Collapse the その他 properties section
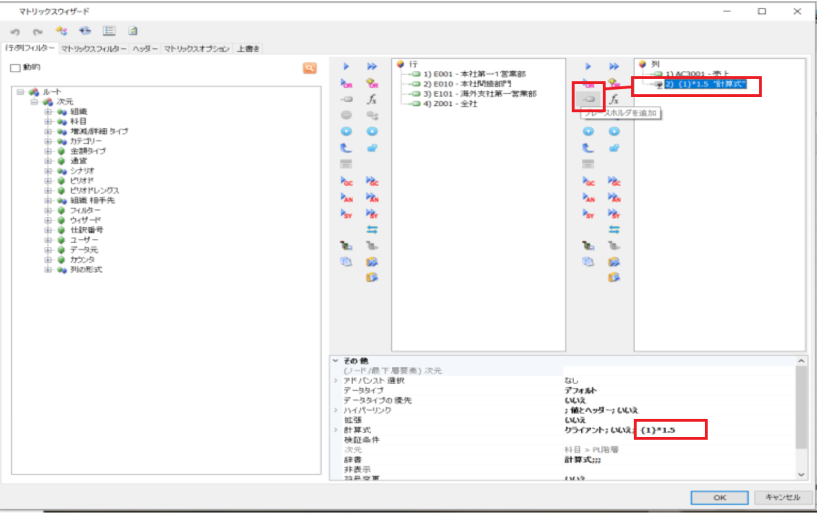The image size is (817, 513). pos(336,360)
